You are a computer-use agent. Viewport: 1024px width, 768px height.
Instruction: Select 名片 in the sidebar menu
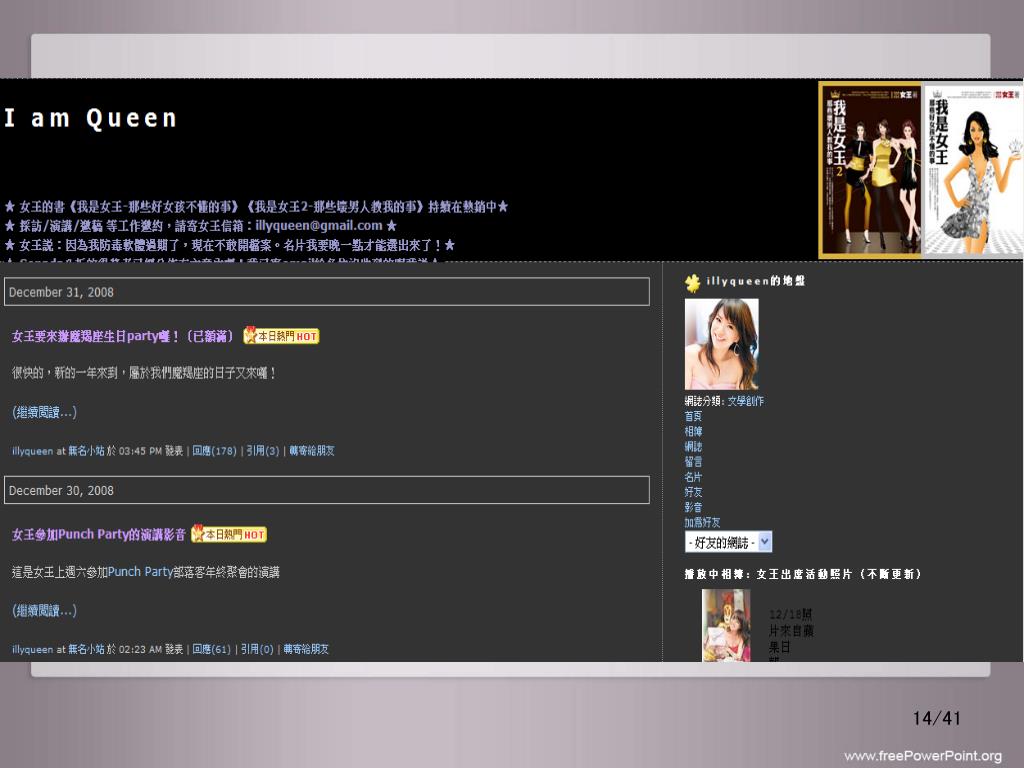[693, 477]
